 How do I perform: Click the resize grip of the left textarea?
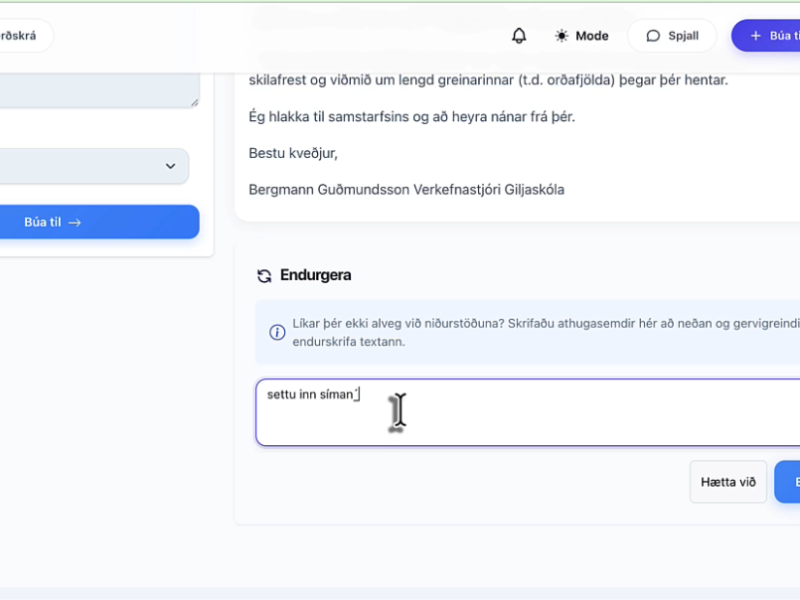(x=193, y=102)
